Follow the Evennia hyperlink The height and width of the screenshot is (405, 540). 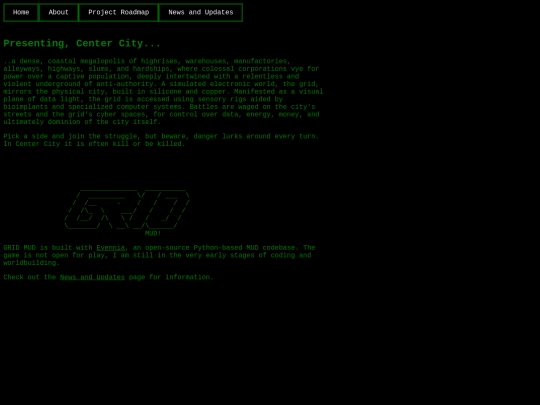(111, 248)
